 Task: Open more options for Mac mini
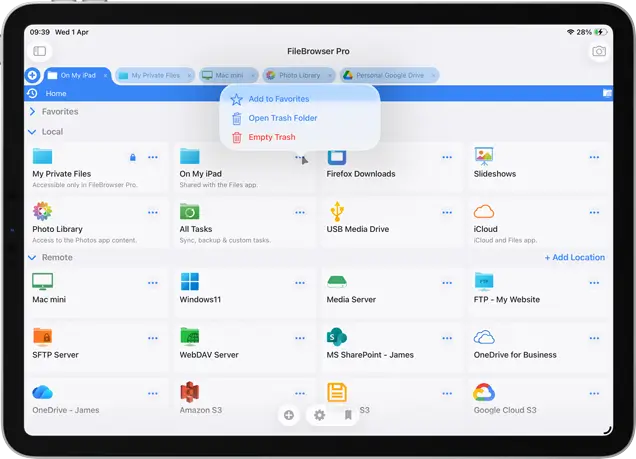tap(153, 283)
